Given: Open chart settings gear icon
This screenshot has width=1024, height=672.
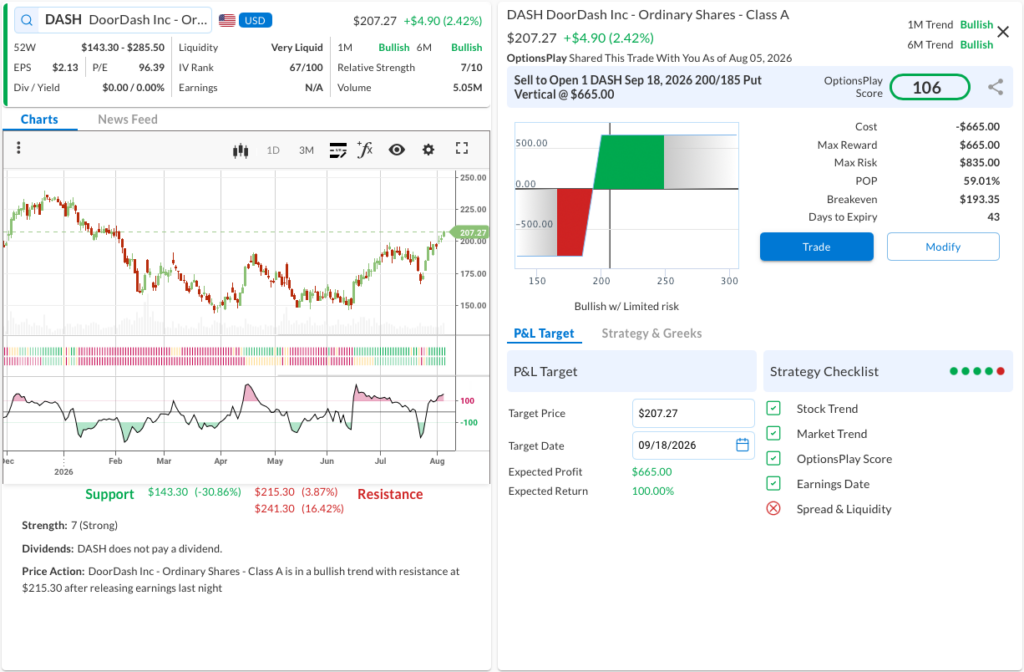Looking at the screenshot, I should (x=428, y=150).
